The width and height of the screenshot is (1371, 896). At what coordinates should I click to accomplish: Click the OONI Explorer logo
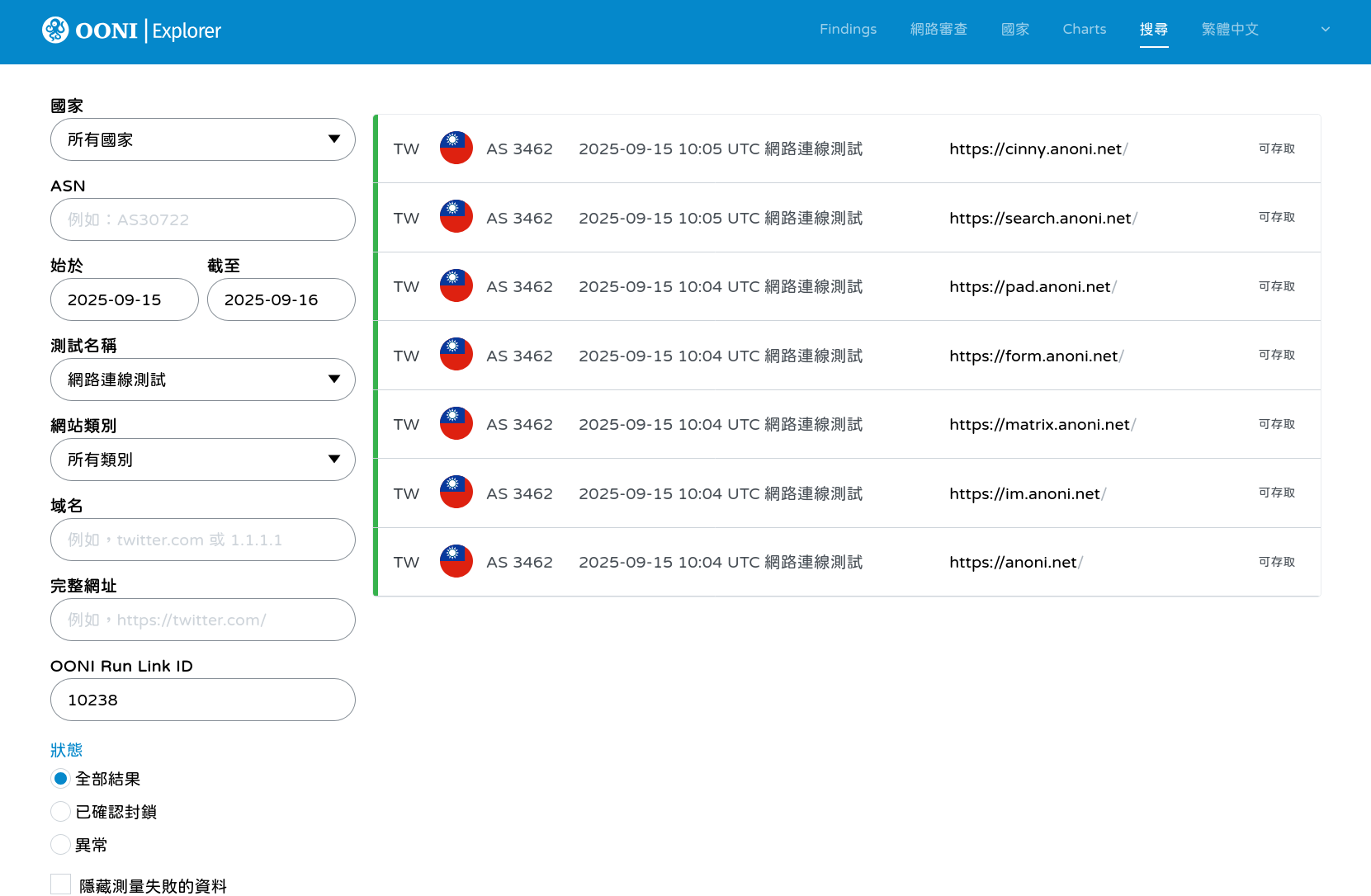coord(132,31)
